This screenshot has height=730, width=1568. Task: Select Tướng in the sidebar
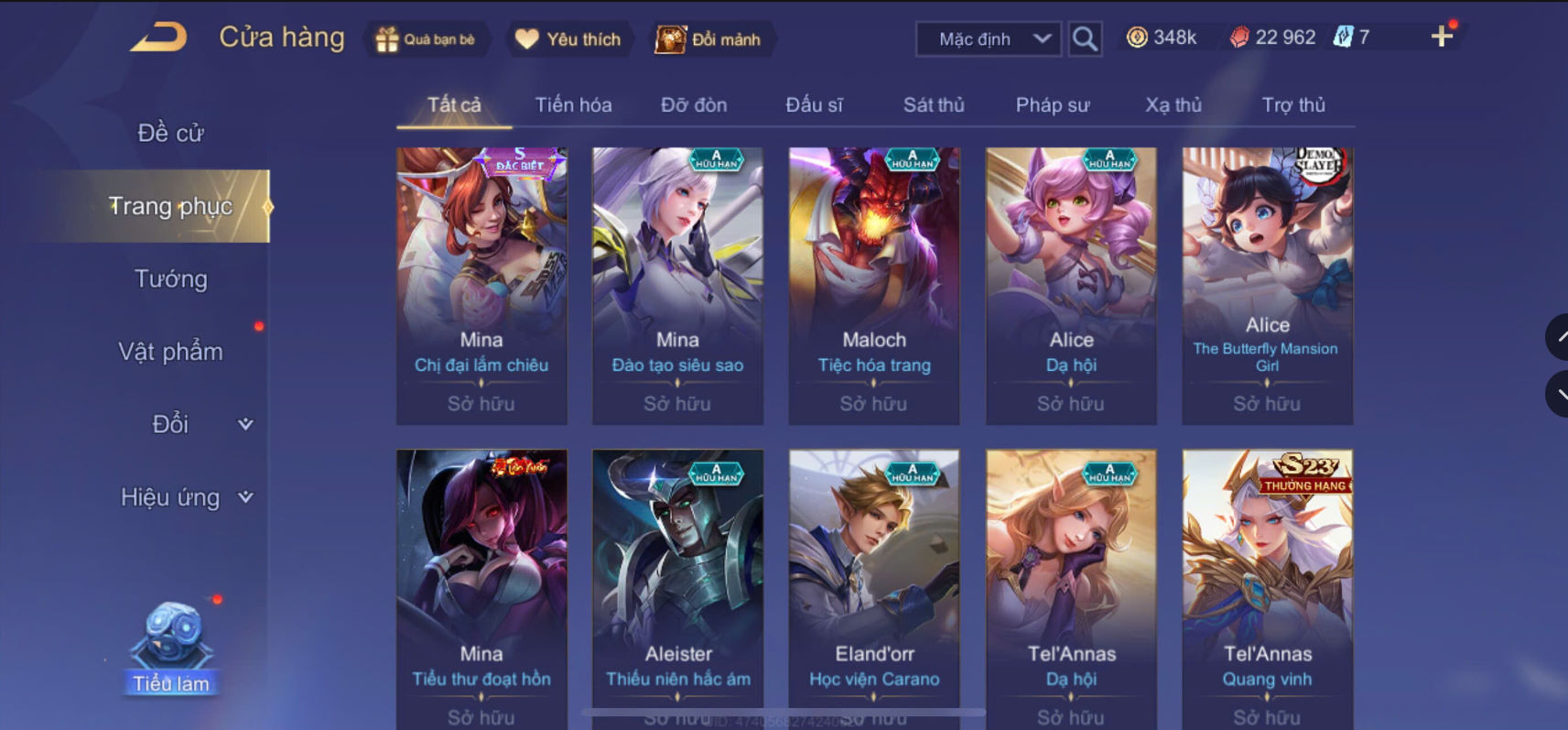click(x=171, y=278)
